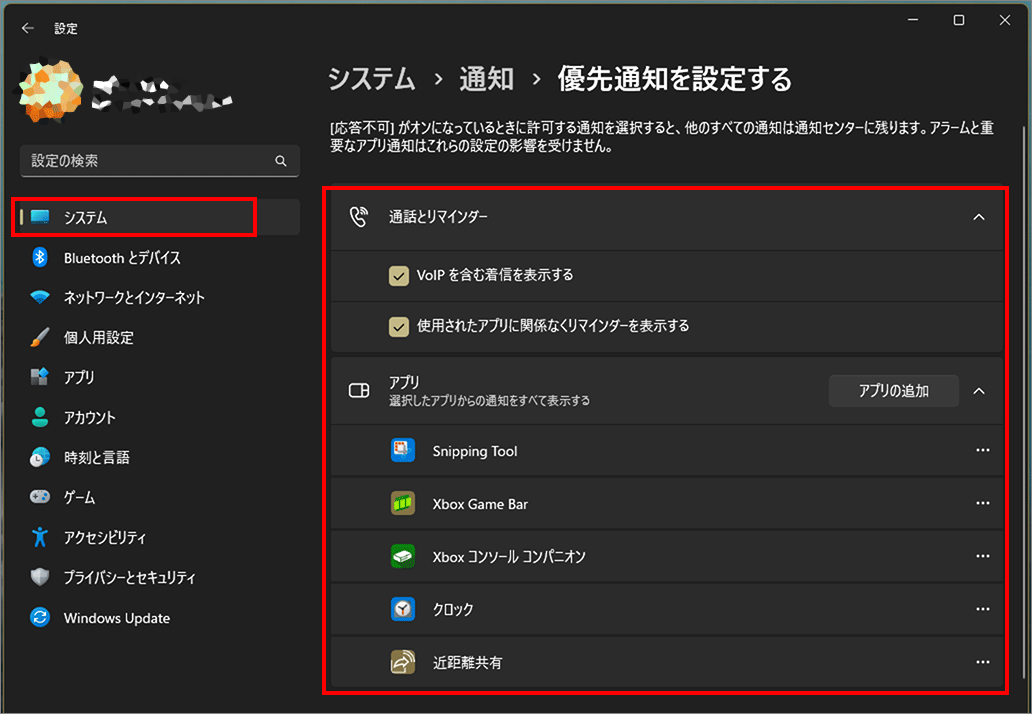Open プライバシーとセキュリティ settings
1032x714 pixels.
tap(159, 577)
